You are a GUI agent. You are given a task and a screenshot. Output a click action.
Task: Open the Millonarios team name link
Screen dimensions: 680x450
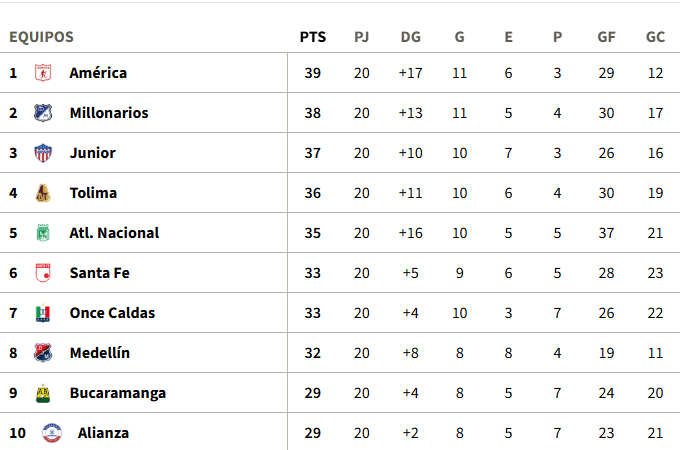coord(109,113)
